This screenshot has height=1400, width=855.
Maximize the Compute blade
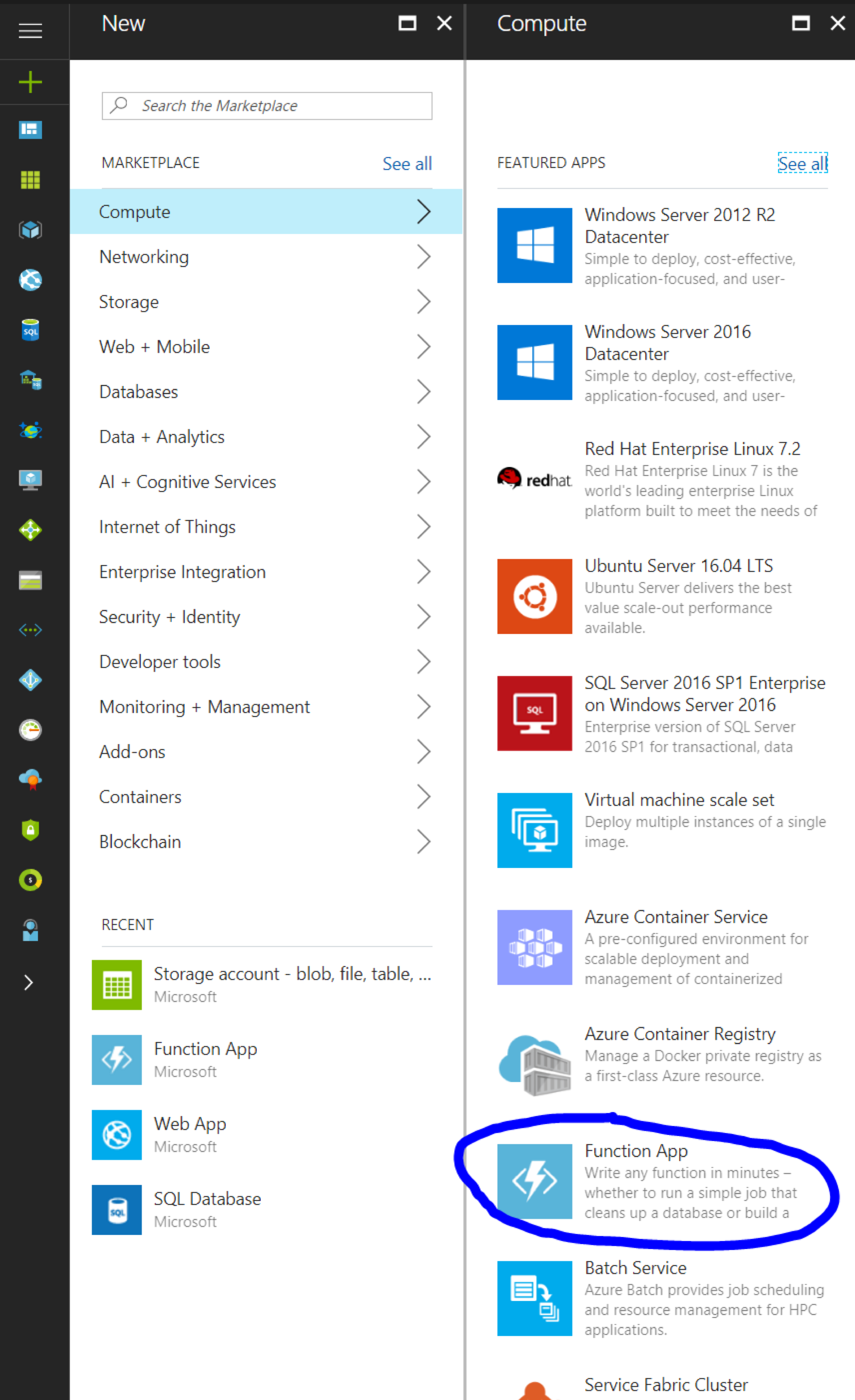pyautogui.click(x=801, y=23)
